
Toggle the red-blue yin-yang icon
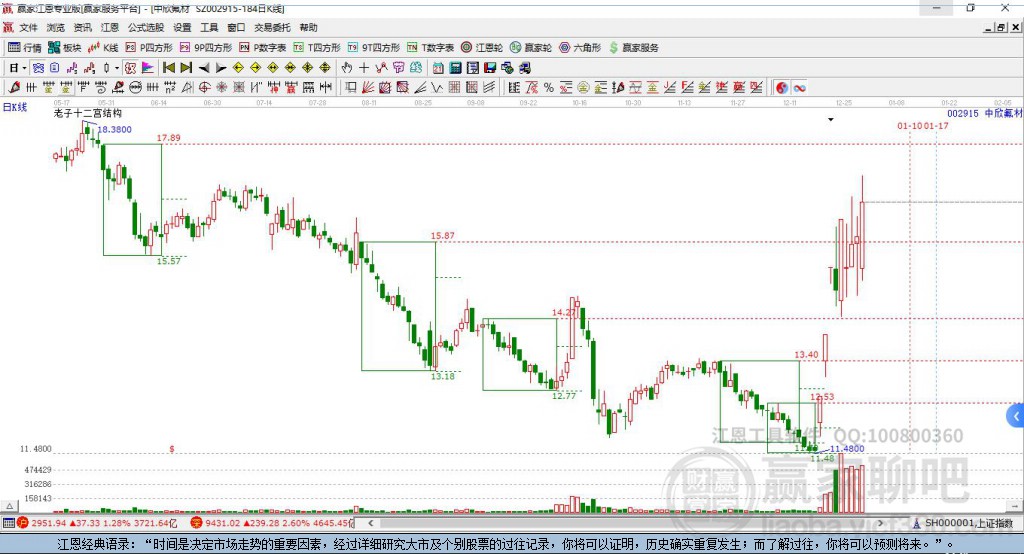point(782,88)
